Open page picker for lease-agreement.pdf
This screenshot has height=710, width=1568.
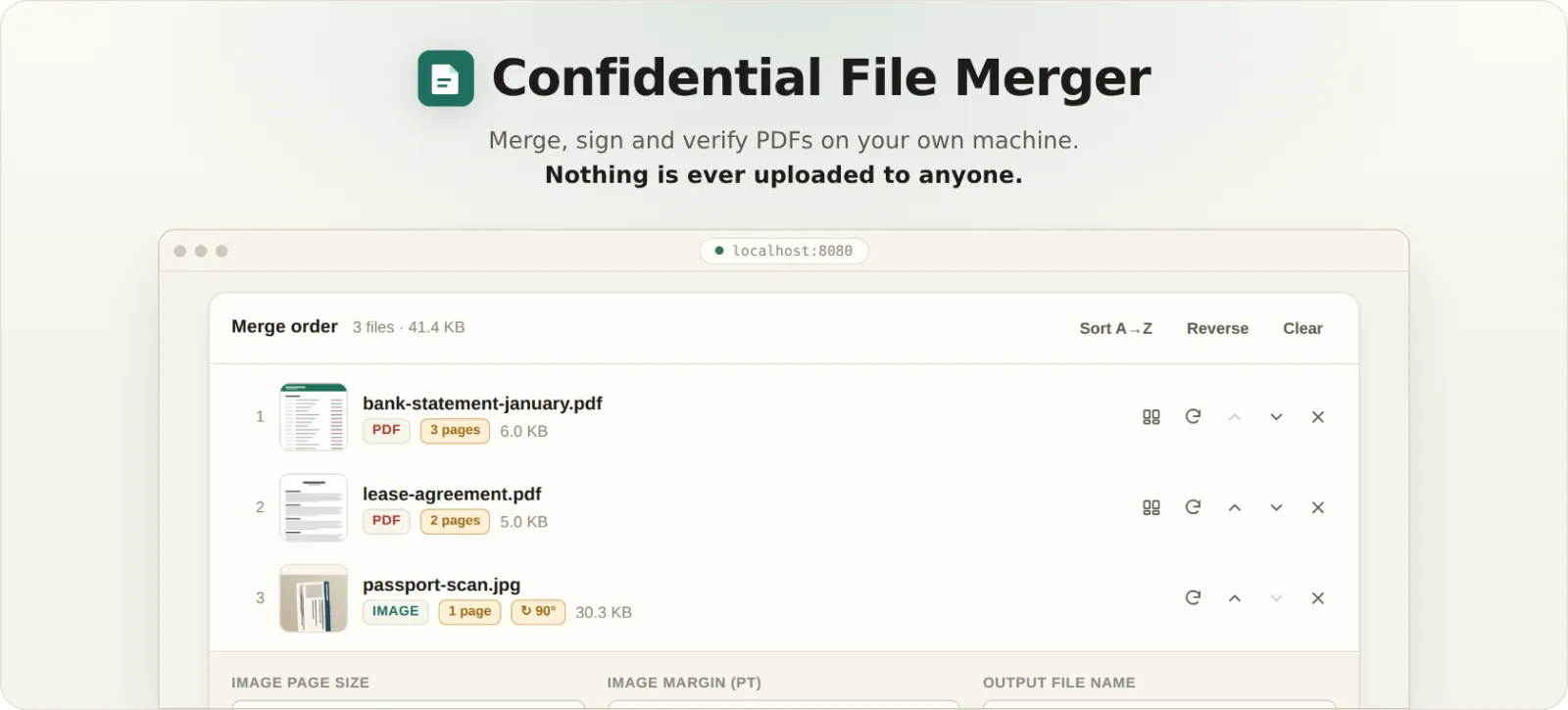coord(1151,507)
